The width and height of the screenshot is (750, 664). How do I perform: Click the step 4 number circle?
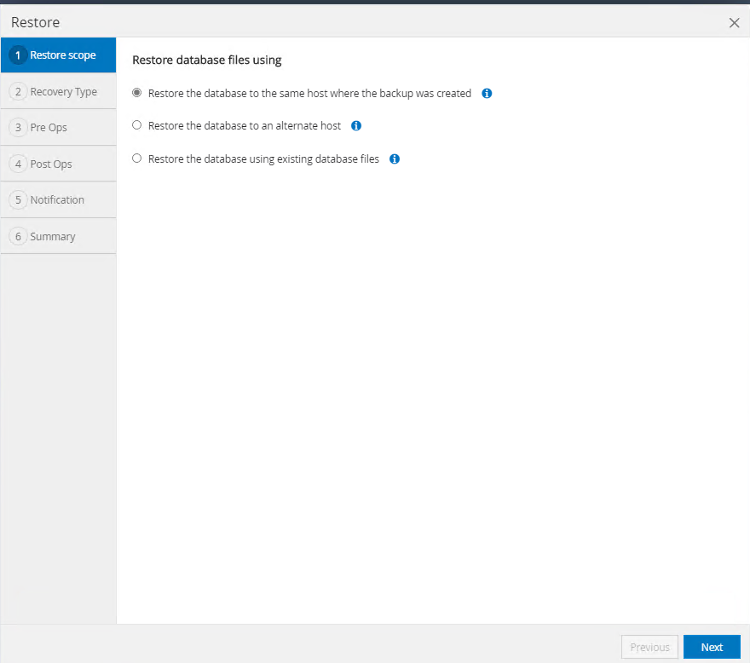pyautogui.click(x=18, y=164)
